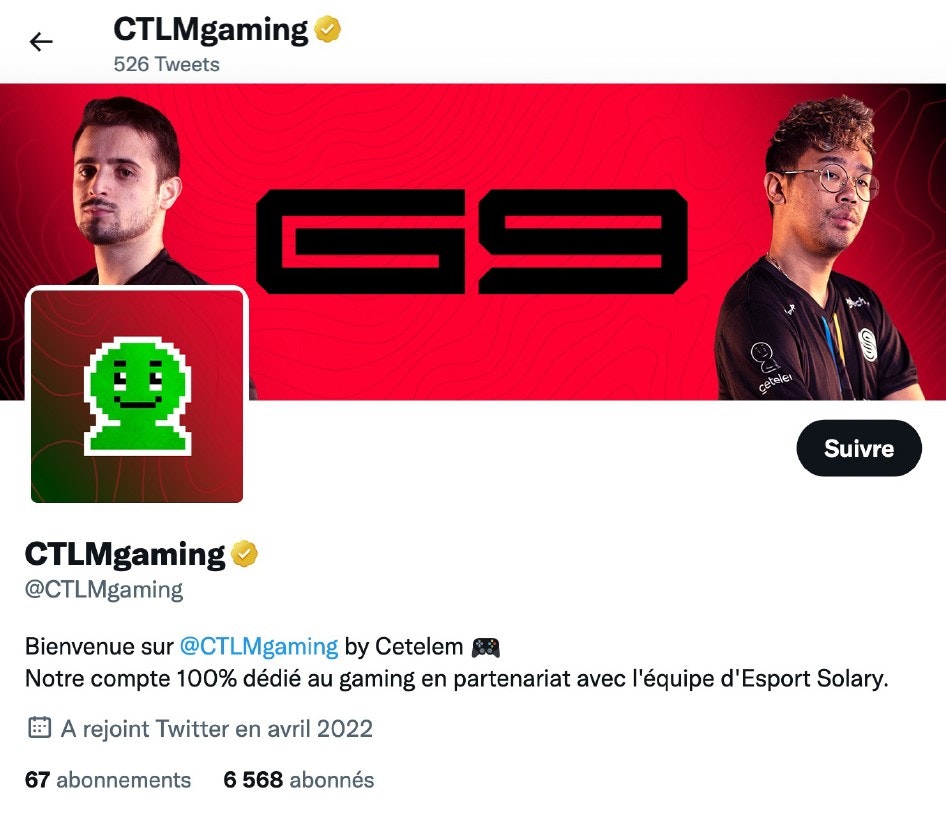Click the gold verified badge in header

328,30
